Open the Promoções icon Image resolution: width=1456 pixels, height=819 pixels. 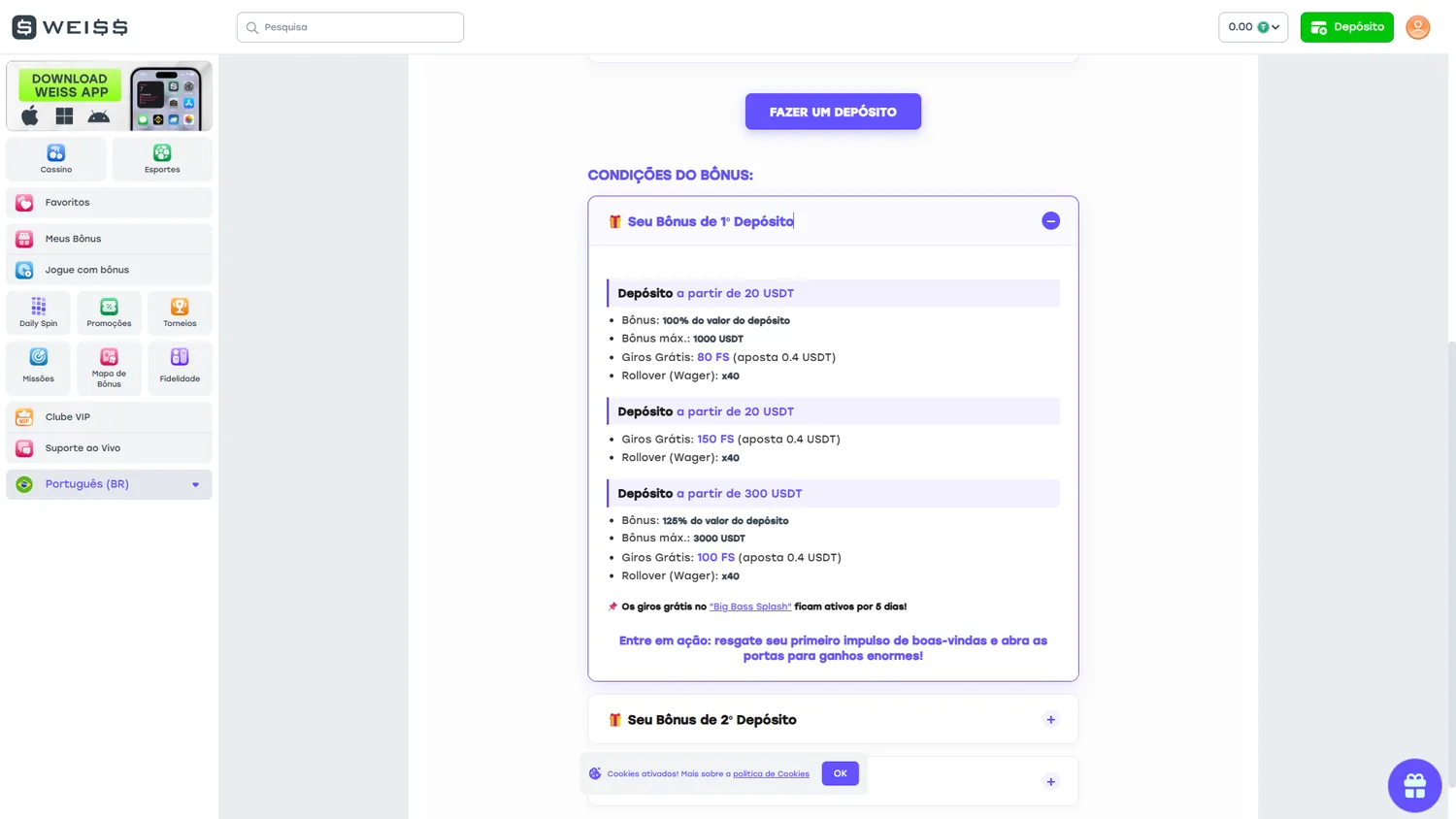point(109,312)
